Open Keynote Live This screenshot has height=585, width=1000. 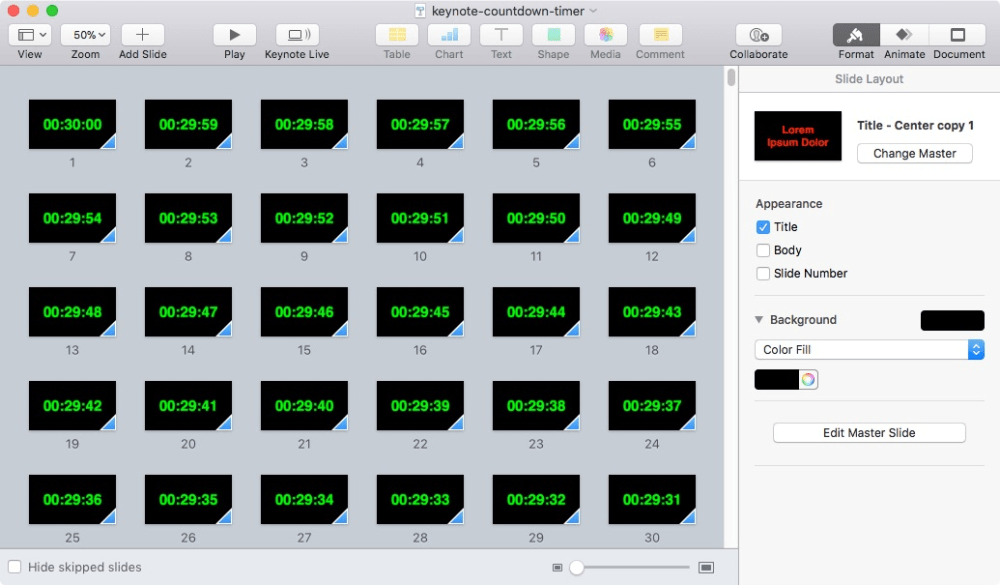[297, 35]
